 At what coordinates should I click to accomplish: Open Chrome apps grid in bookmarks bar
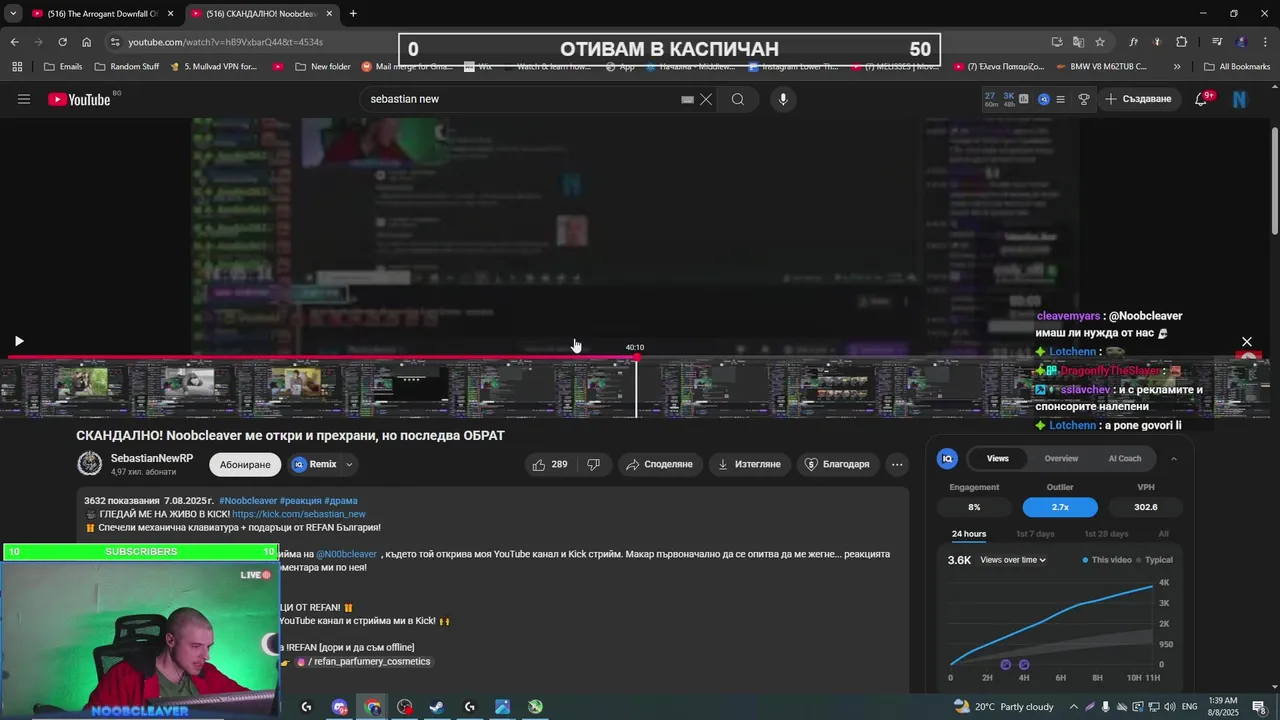coord(17,67)
